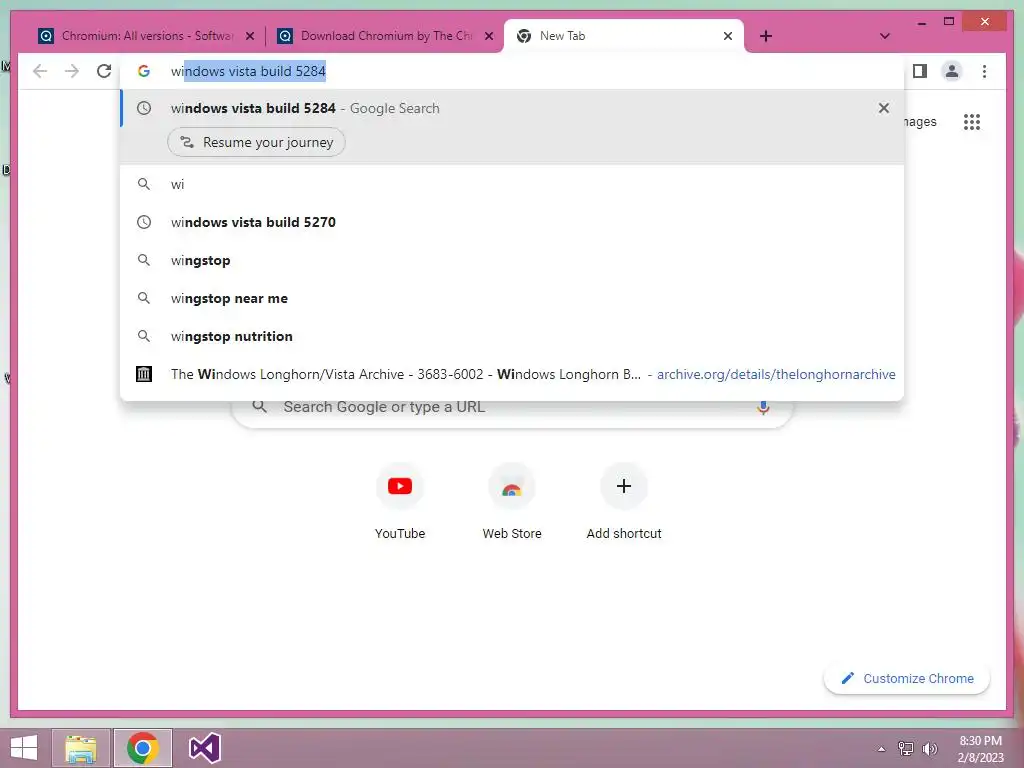Click the pencil icon on Customize Chrome
Image resolution: width=1024 pixels, height=768 pixels.
[848, 679]
